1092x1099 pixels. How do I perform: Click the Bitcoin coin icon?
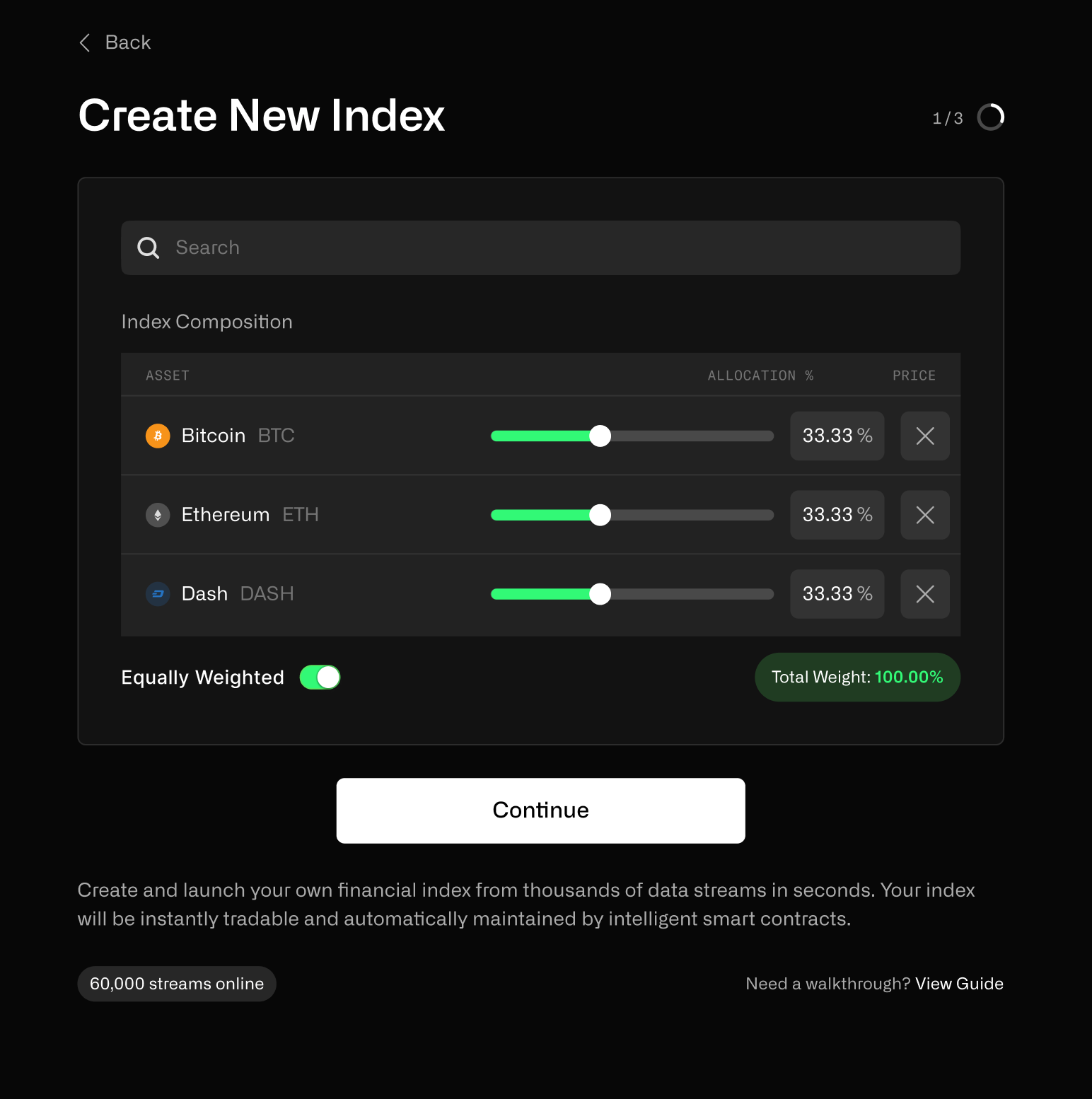[158, 436]
